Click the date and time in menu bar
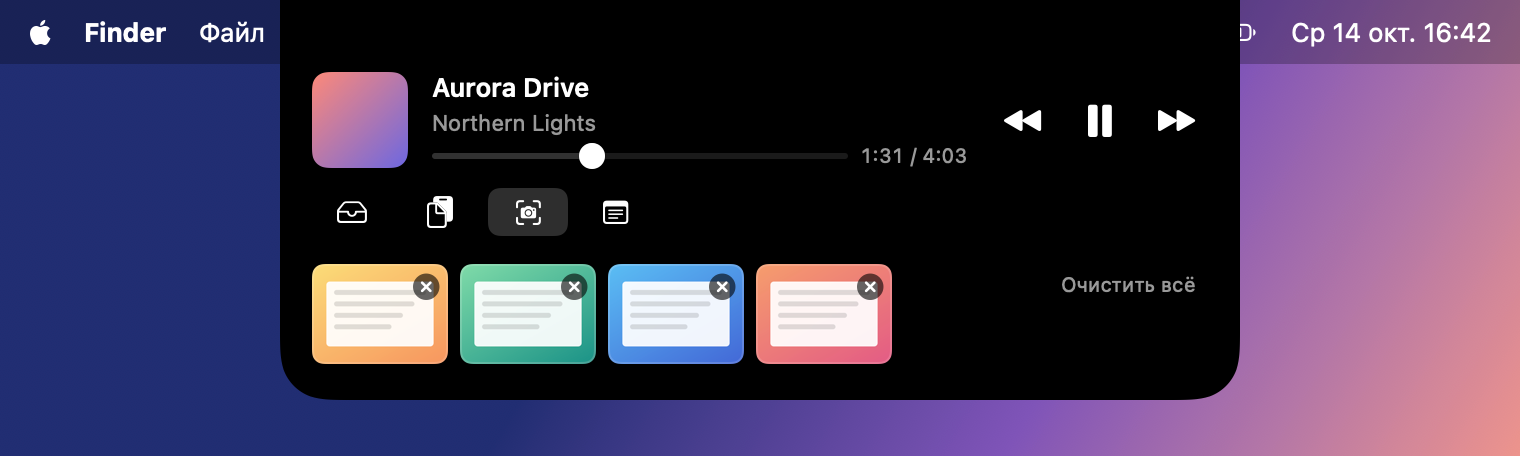Viewport: 1520px width, 456px height. [x=1391, y=33]
